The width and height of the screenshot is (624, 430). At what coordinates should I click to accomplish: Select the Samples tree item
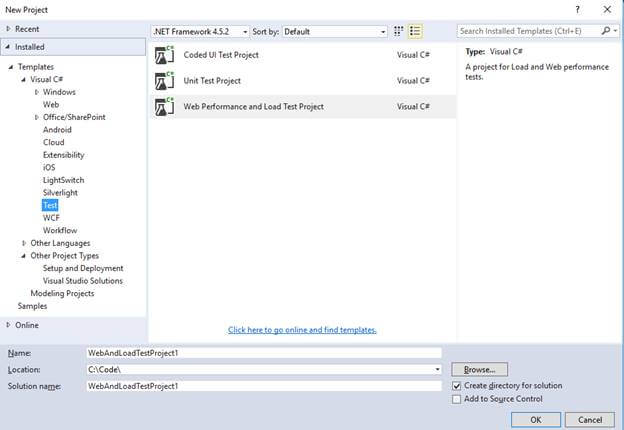click(32, 306)
